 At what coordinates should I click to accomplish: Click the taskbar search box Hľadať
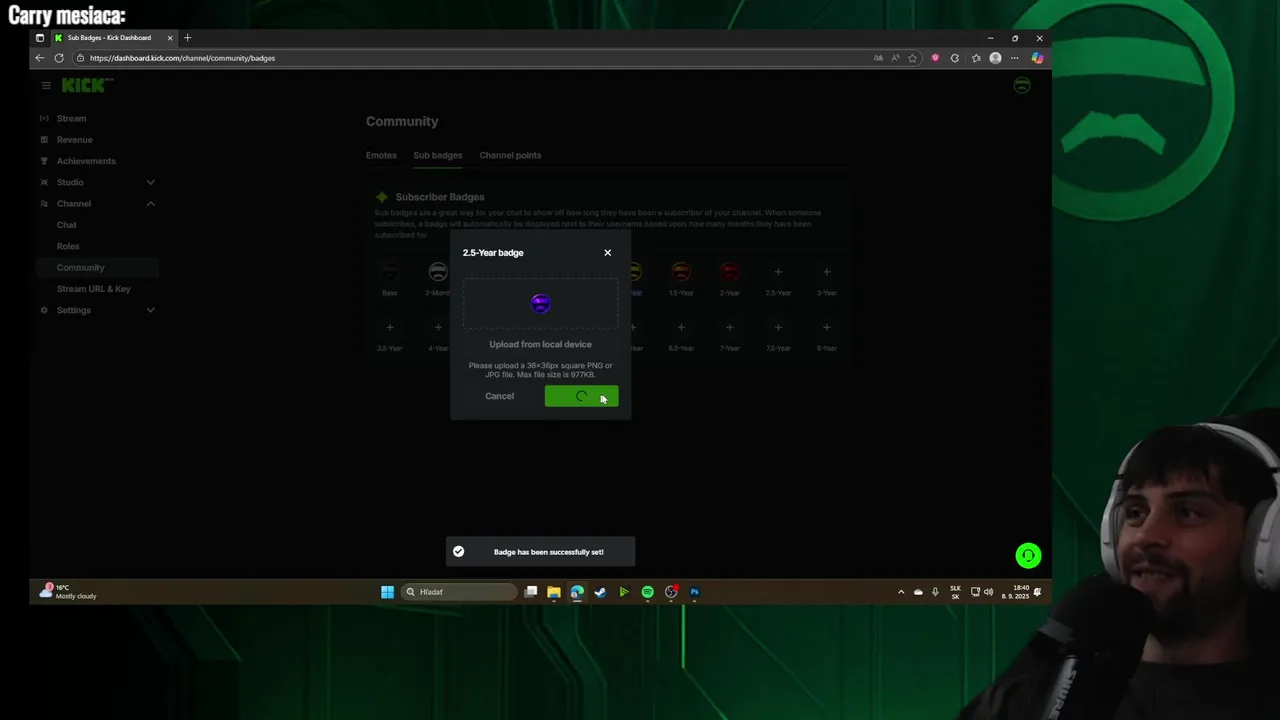[459, 592]
